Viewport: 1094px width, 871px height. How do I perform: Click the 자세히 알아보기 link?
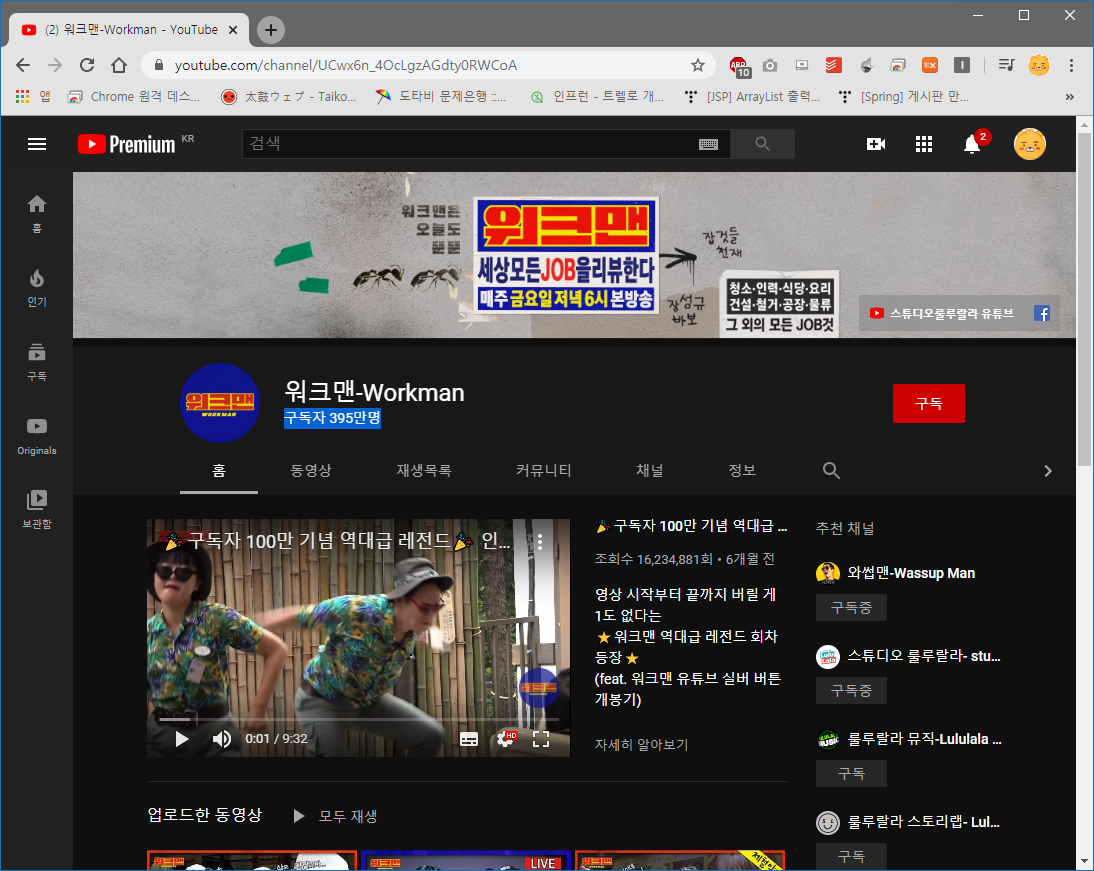pos(641,744)
